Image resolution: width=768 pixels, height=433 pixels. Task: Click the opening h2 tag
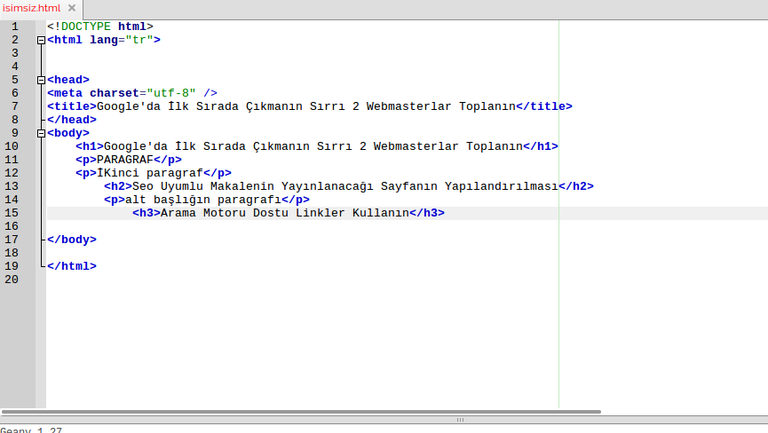coord(118,187)
